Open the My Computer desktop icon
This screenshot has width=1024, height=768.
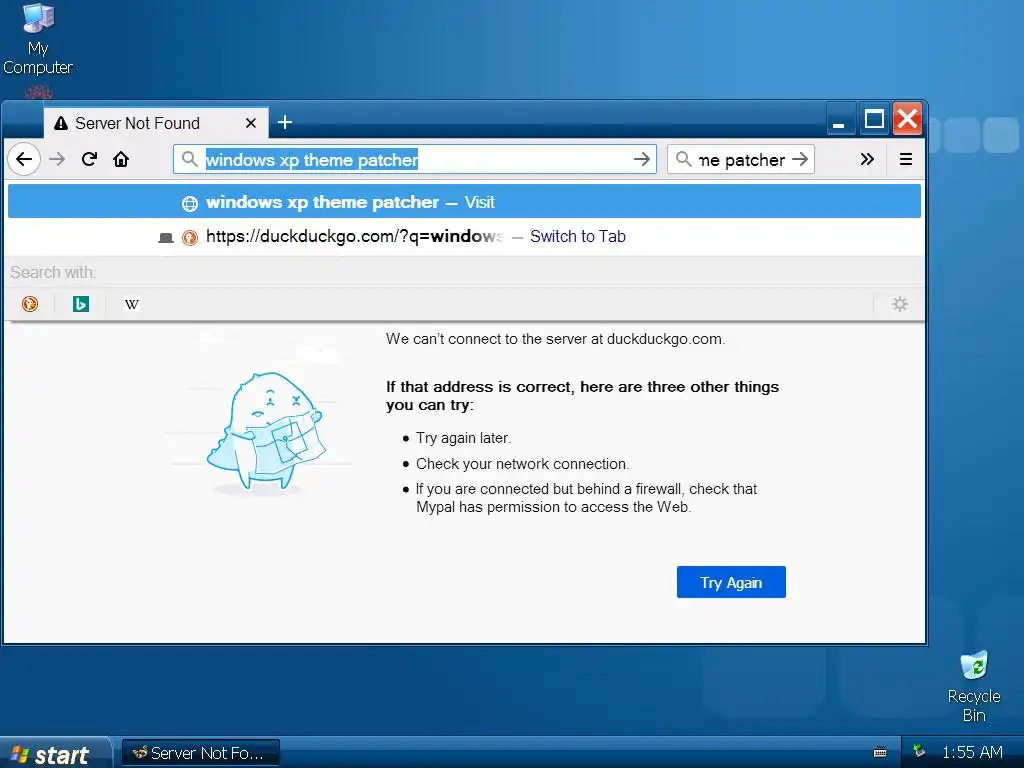38,39
